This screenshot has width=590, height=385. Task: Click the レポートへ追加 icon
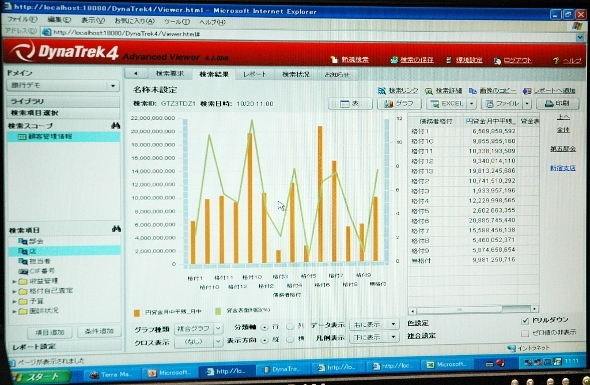(x=527, y=91)
